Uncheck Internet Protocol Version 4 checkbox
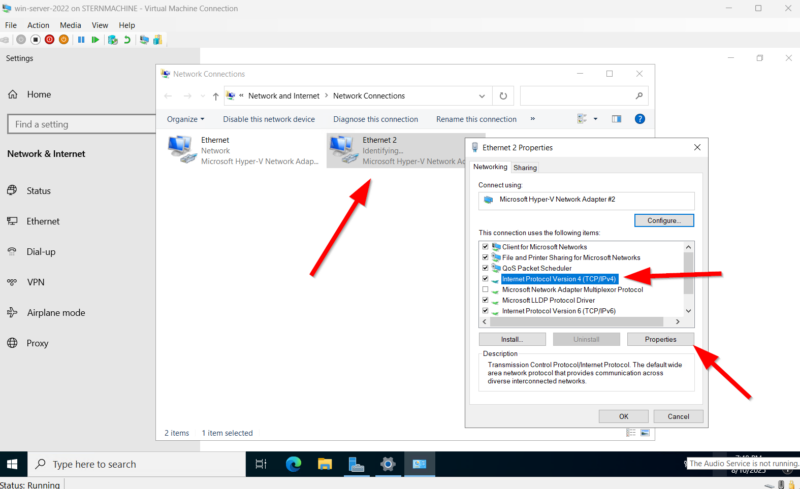This screenshot has width=800, height=489. [x=485, y=279]
